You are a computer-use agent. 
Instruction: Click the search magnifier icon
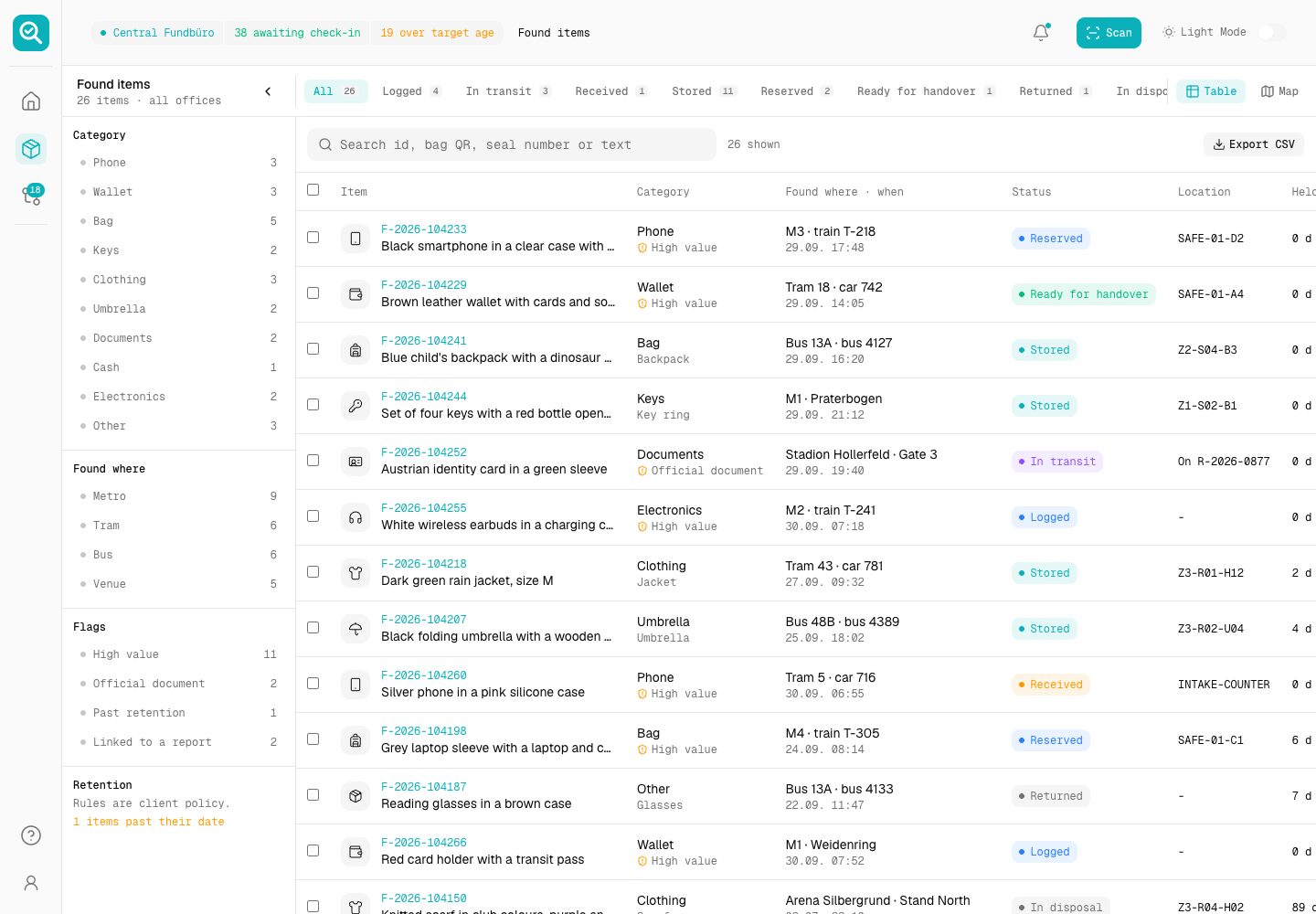tap(325, 144)
